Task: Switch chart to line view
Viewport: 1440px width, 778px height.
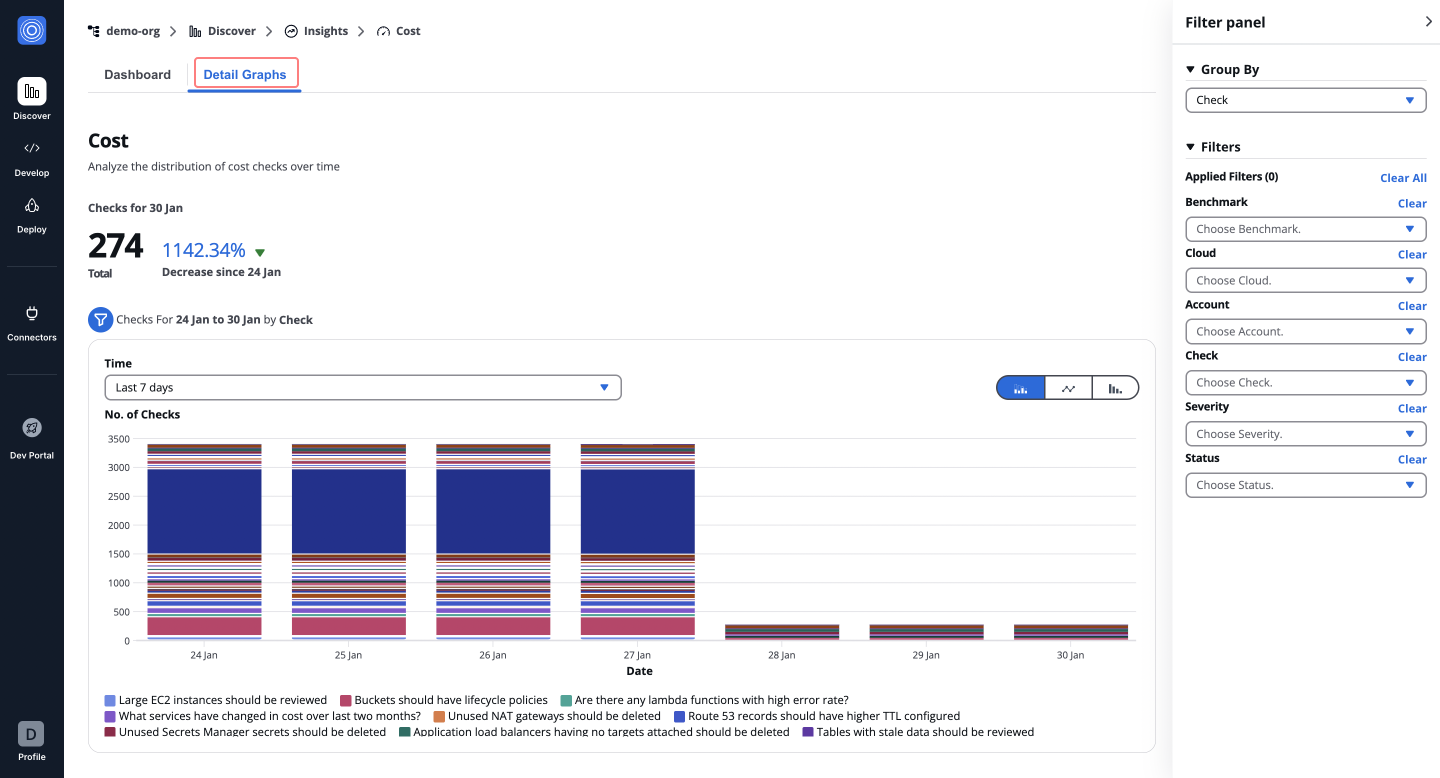Action: 1067,387
